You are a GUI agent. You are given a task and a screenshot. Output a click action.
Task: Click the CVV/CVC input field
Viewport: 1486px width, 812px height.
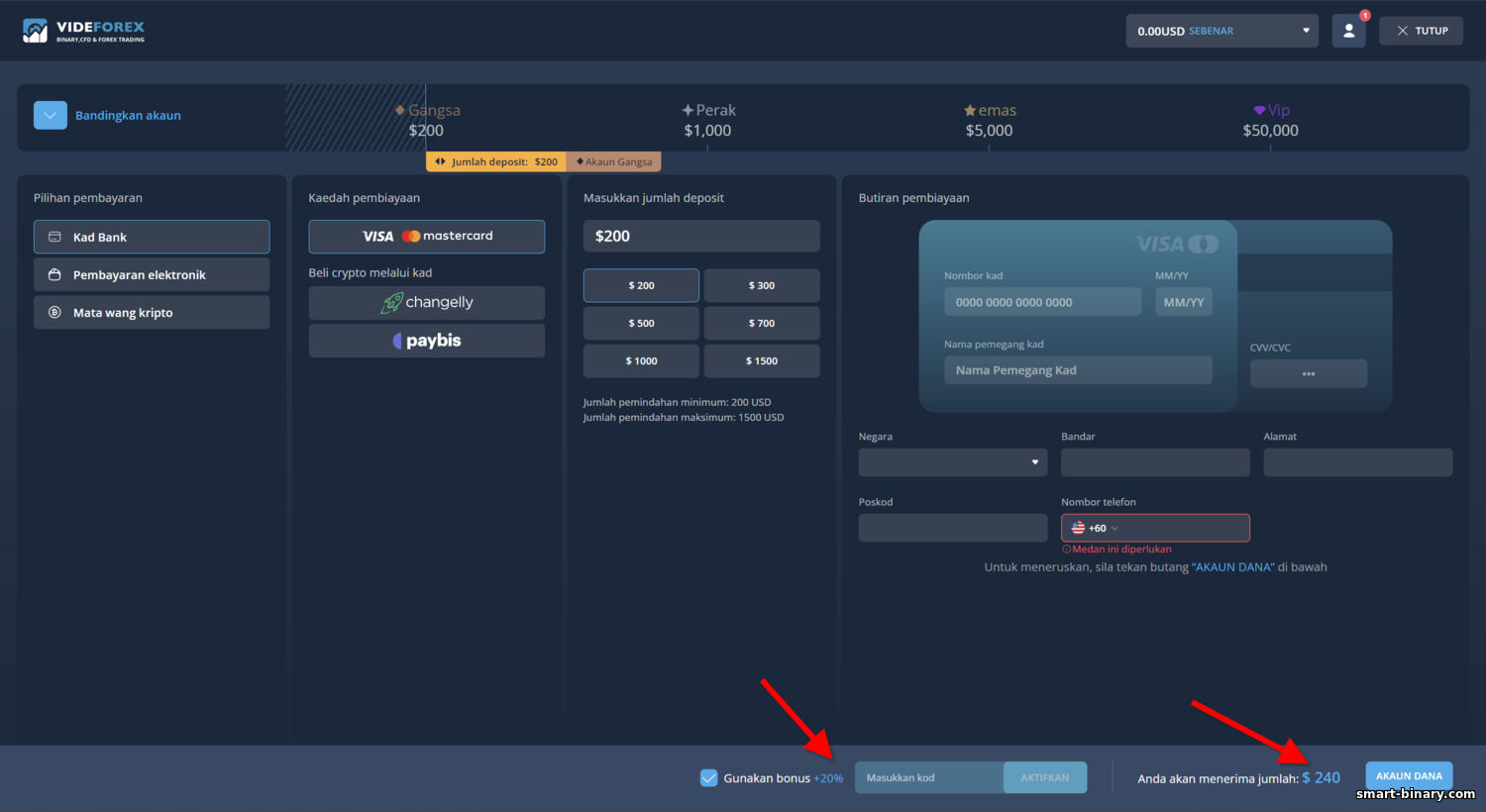(x=1309, y=373)
